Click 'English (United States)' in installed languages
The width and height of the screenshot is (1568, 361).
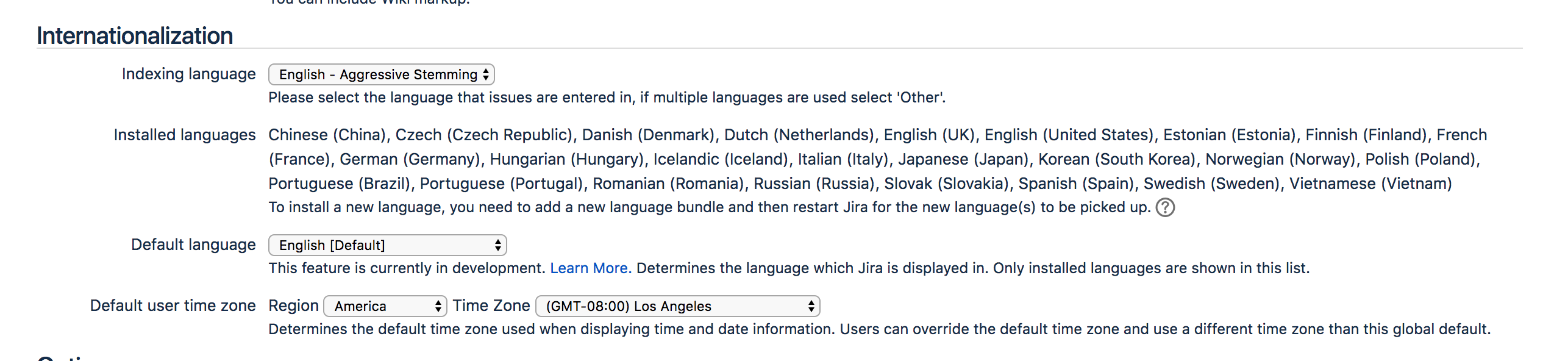[x=1069, y=135]
